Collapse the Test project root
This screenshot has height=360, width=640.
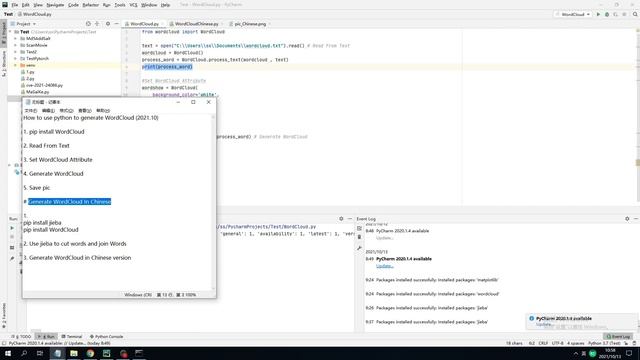point(10,32)
